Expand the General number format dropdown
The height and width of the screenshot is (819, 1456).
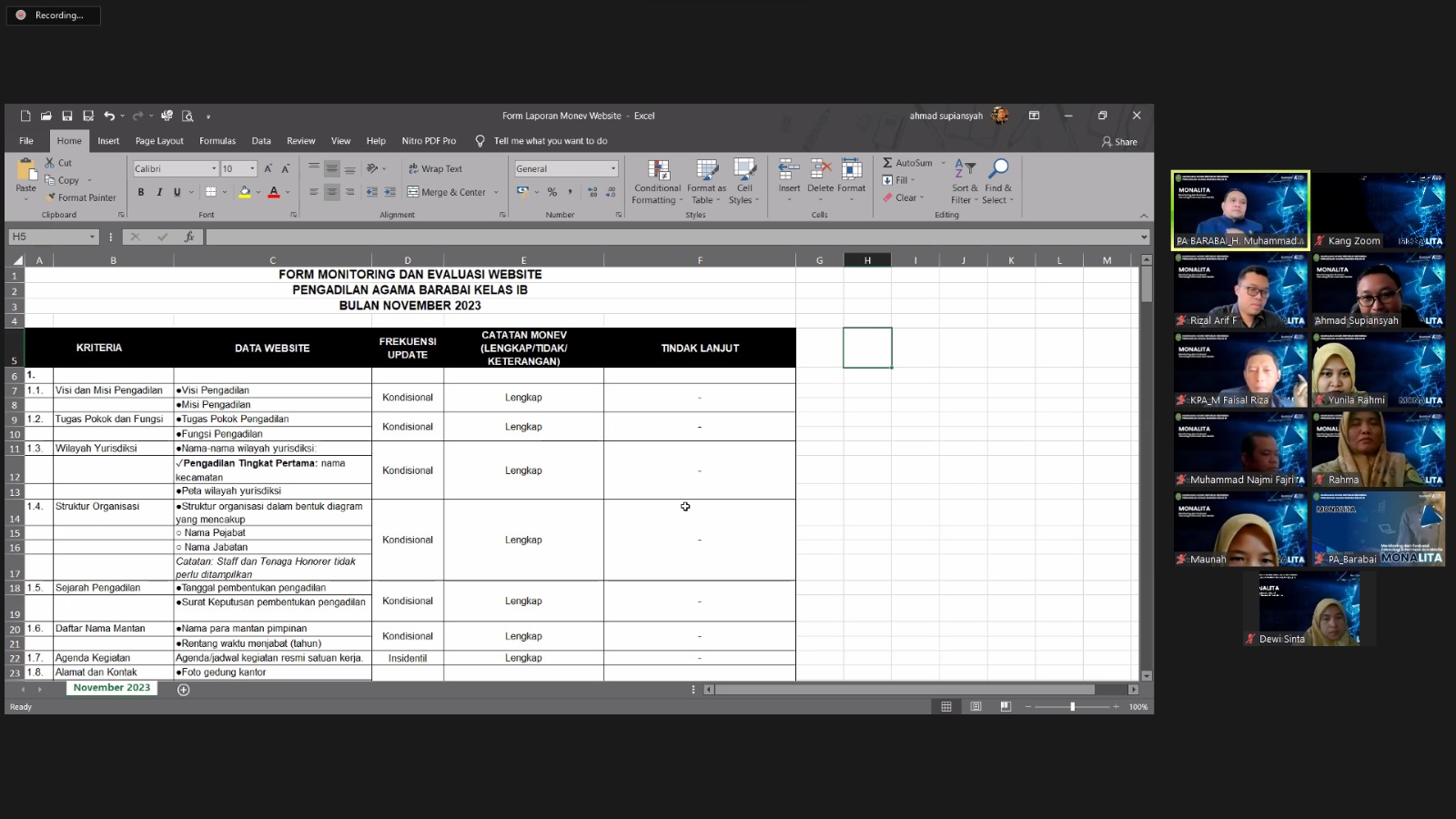pyautogui.click(x=613, y=169)
